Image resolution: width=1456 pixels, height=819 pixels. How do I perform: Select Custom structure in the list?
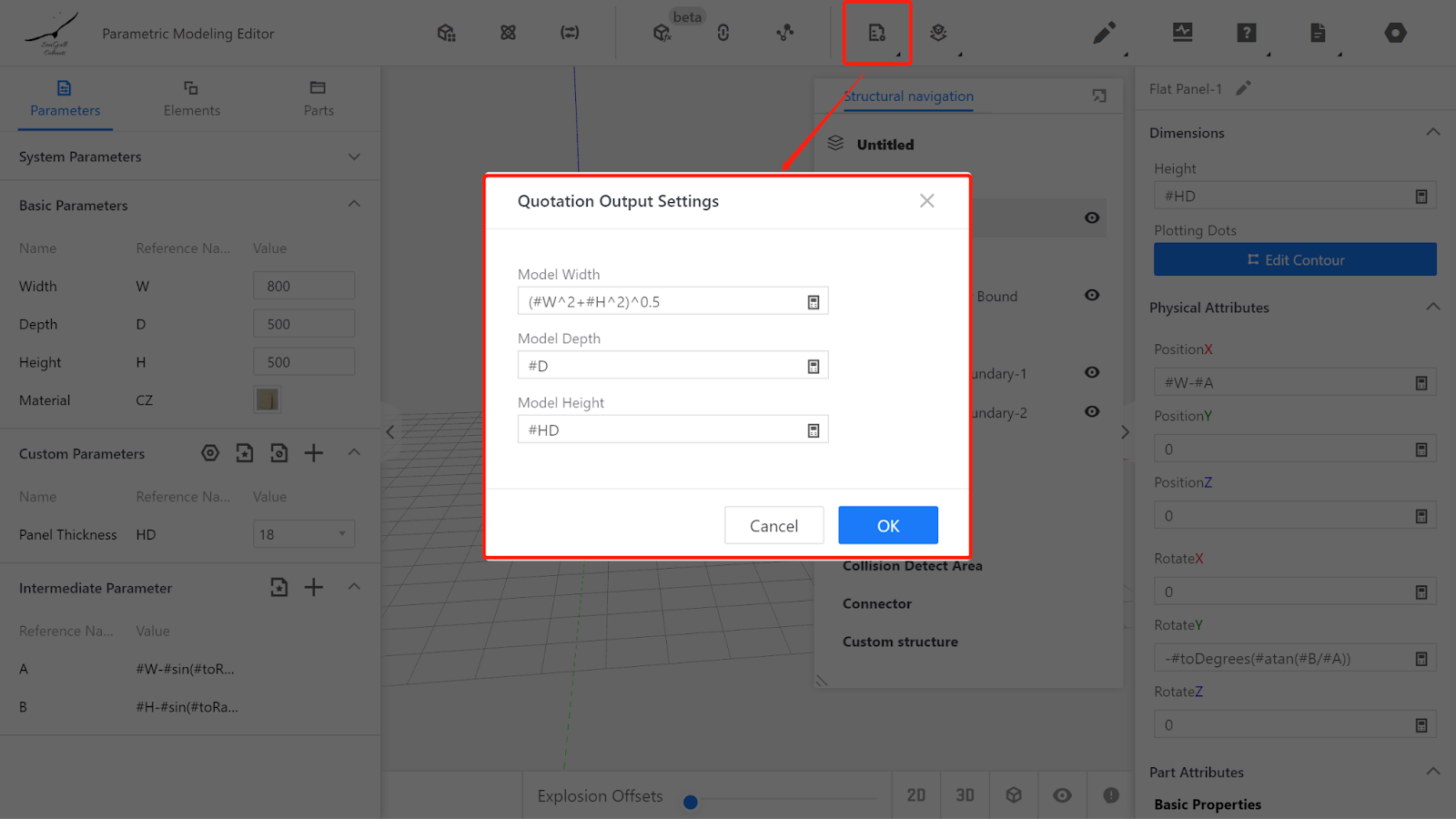point(900,642)
